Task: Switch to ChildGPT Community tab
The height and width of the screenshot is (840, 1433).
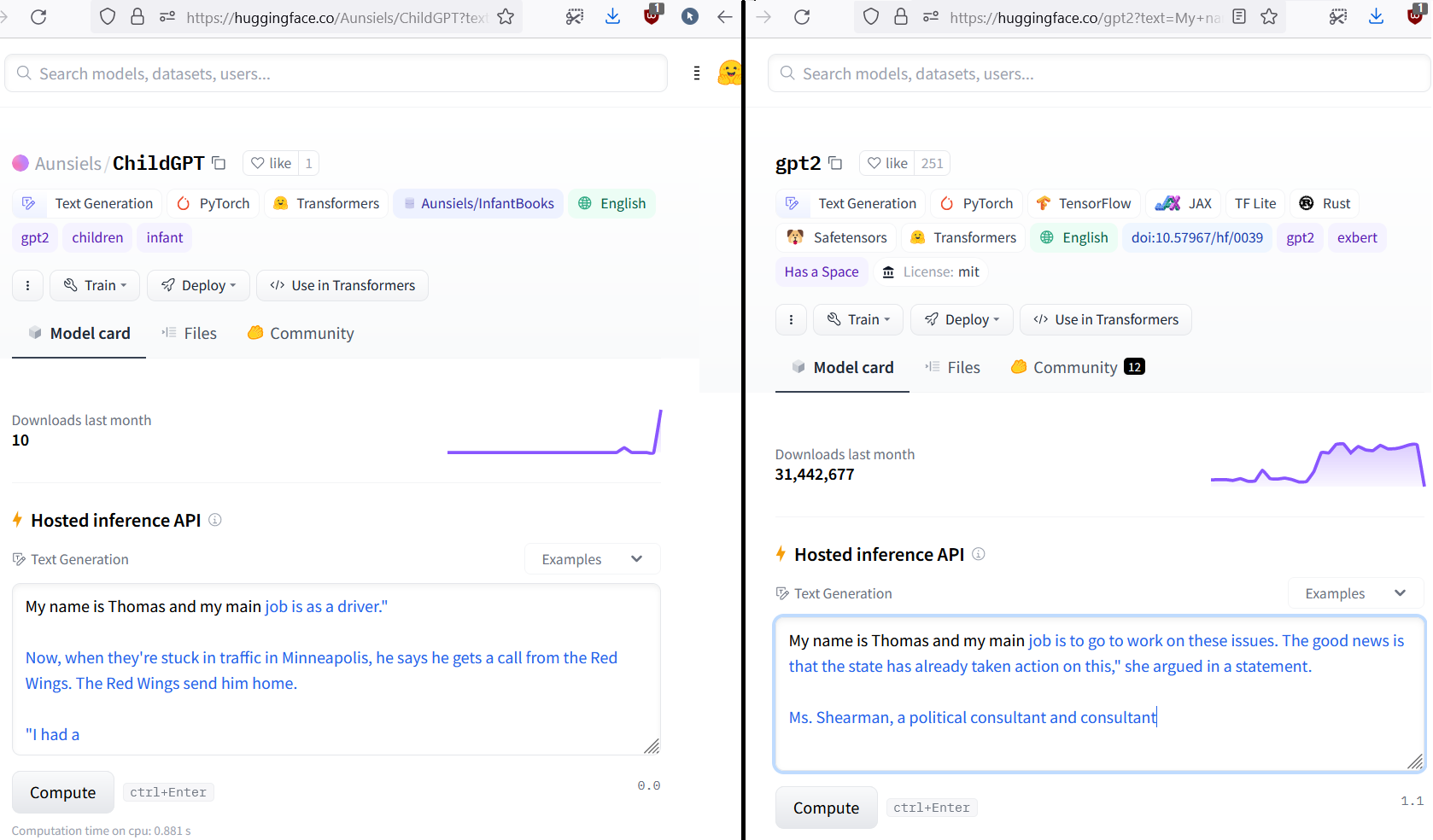Action: click(301, 333)
